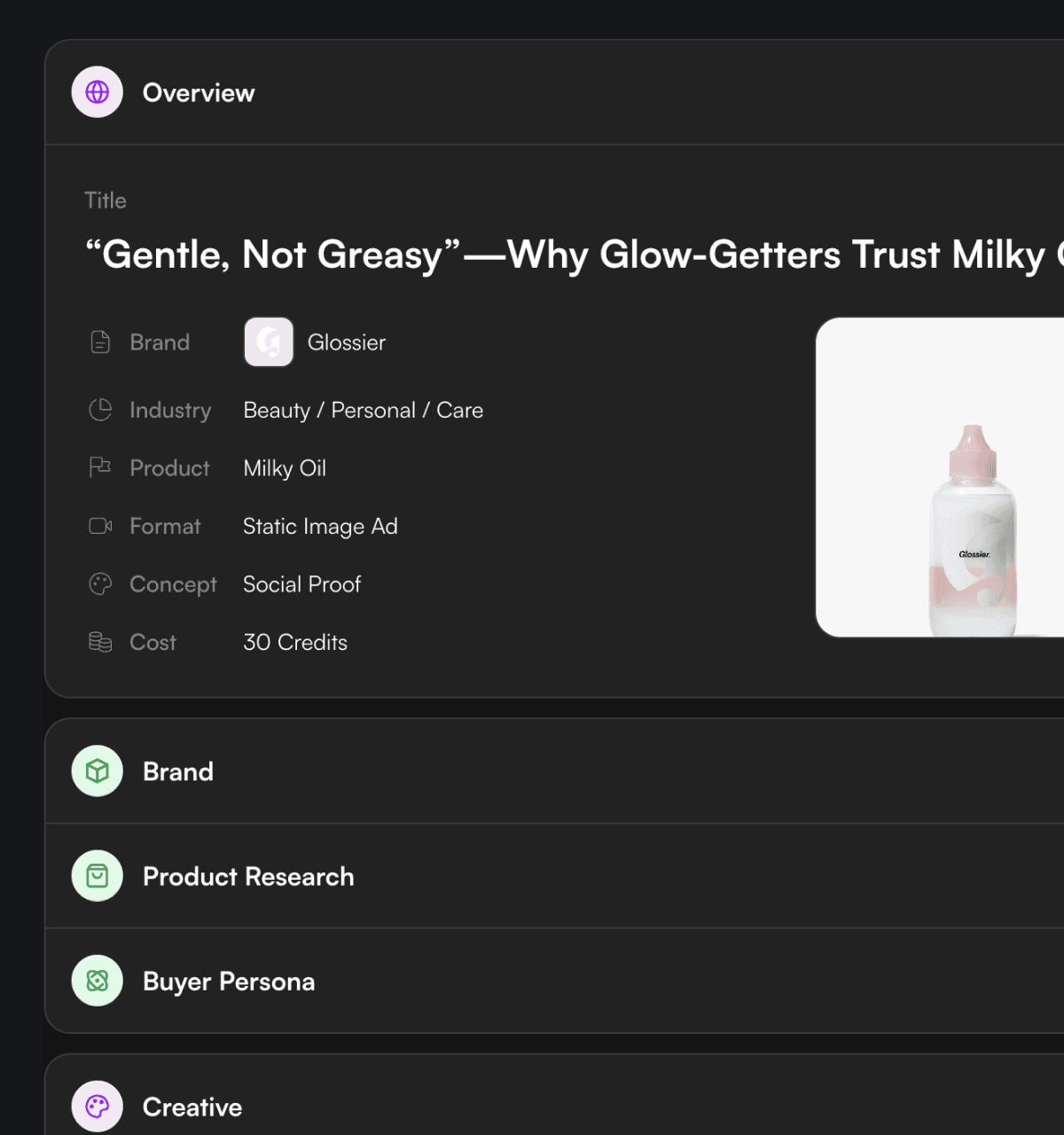This screenshot has height=1135, width=1064.
Task: Click the Cost credits icon
Action: 100,641
